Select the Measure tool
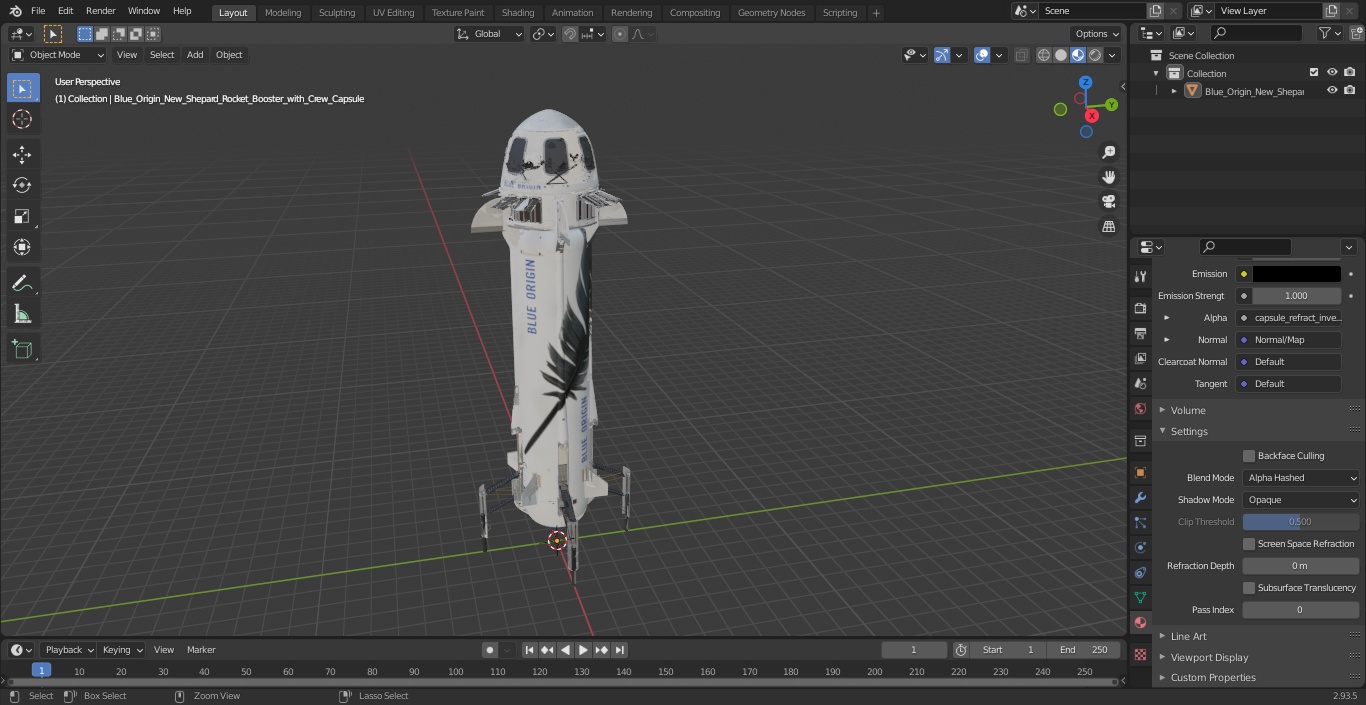 [x=22, y=315]
